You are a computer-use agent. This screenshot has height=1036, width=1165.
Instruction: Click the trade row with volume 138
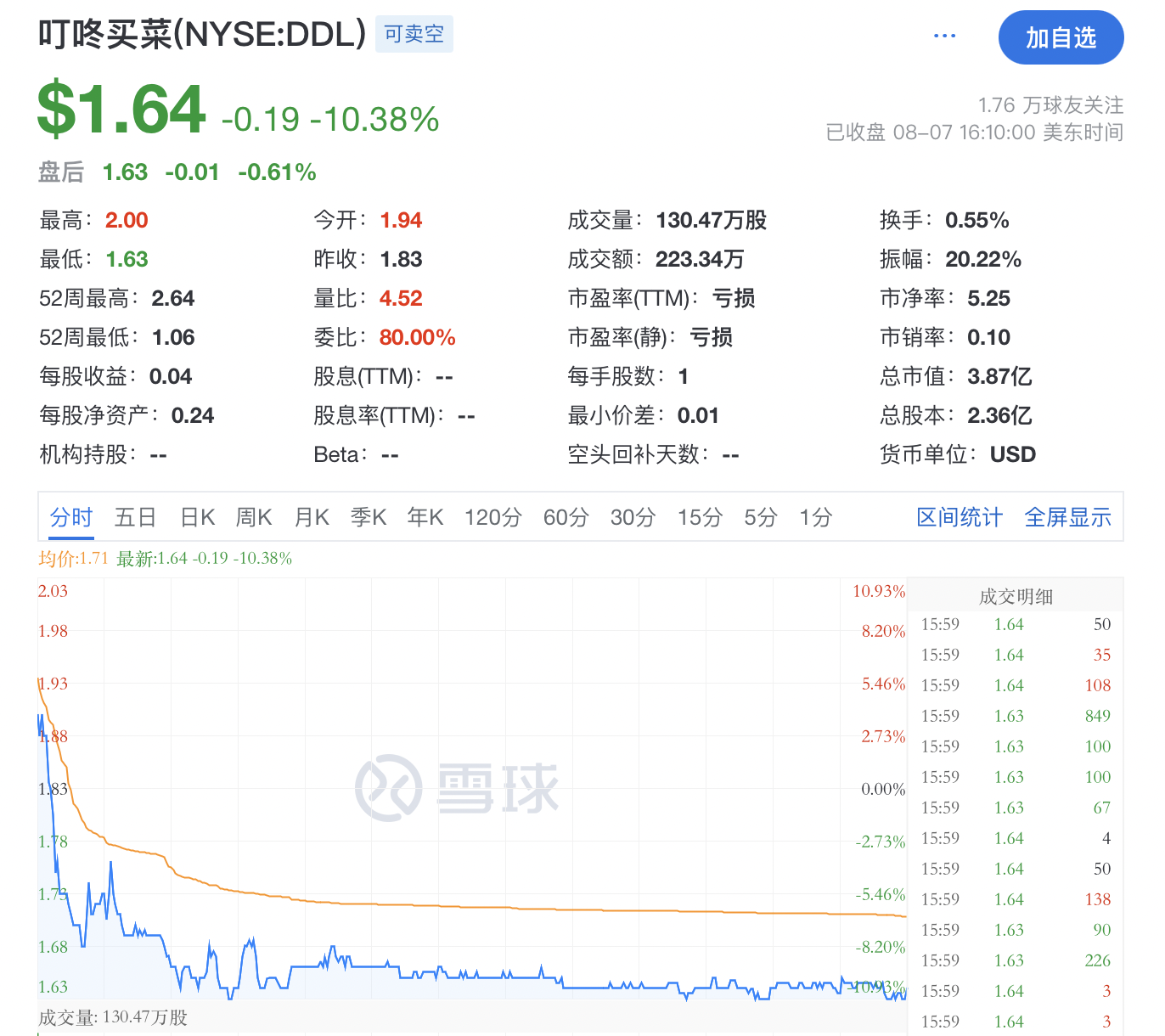(x=1016, y=899)
